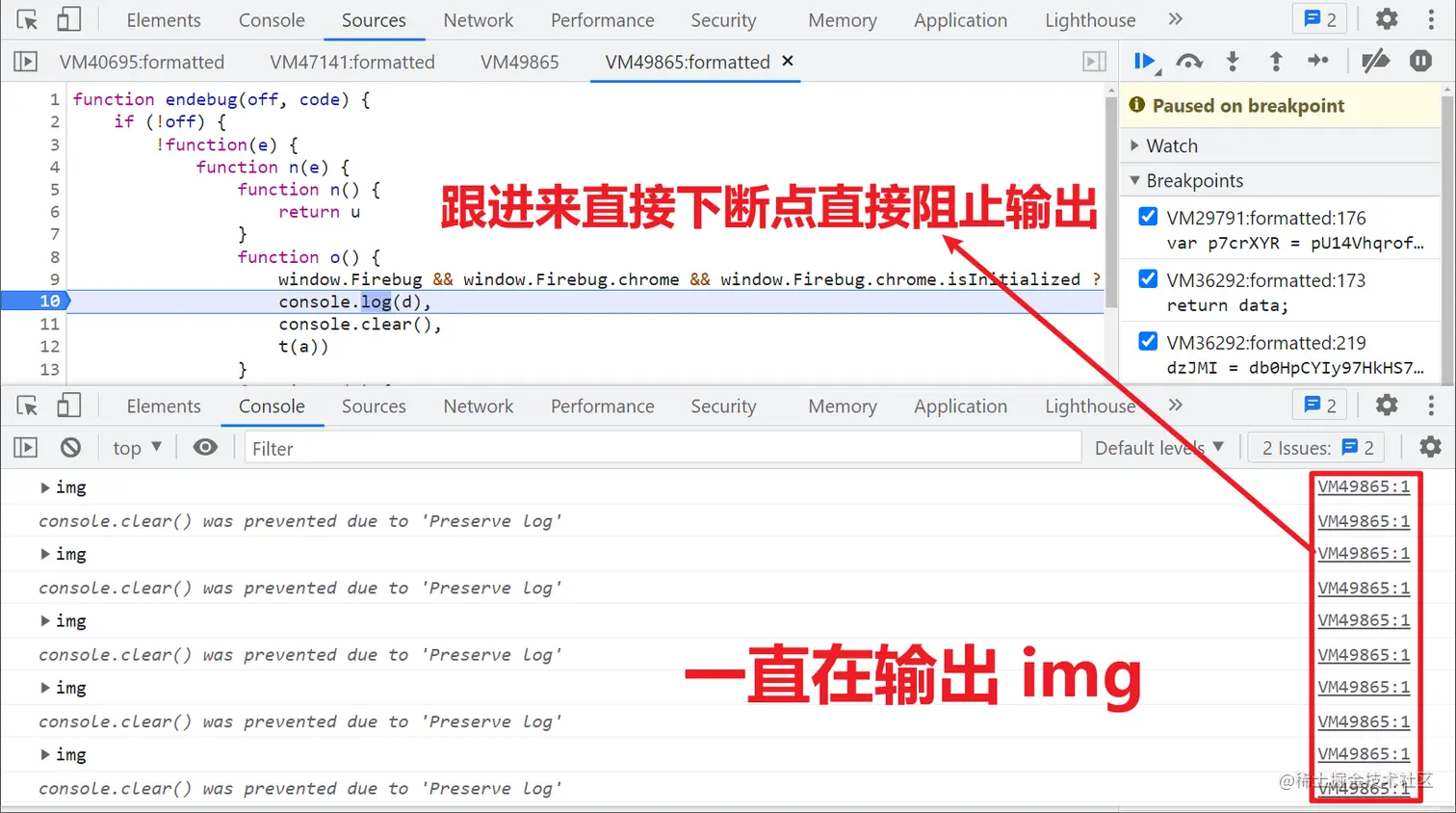Image resolution: width=1456 pixels, height=813 pixels.
Task: Open the drawer Security tab
Action: point(723,406)
